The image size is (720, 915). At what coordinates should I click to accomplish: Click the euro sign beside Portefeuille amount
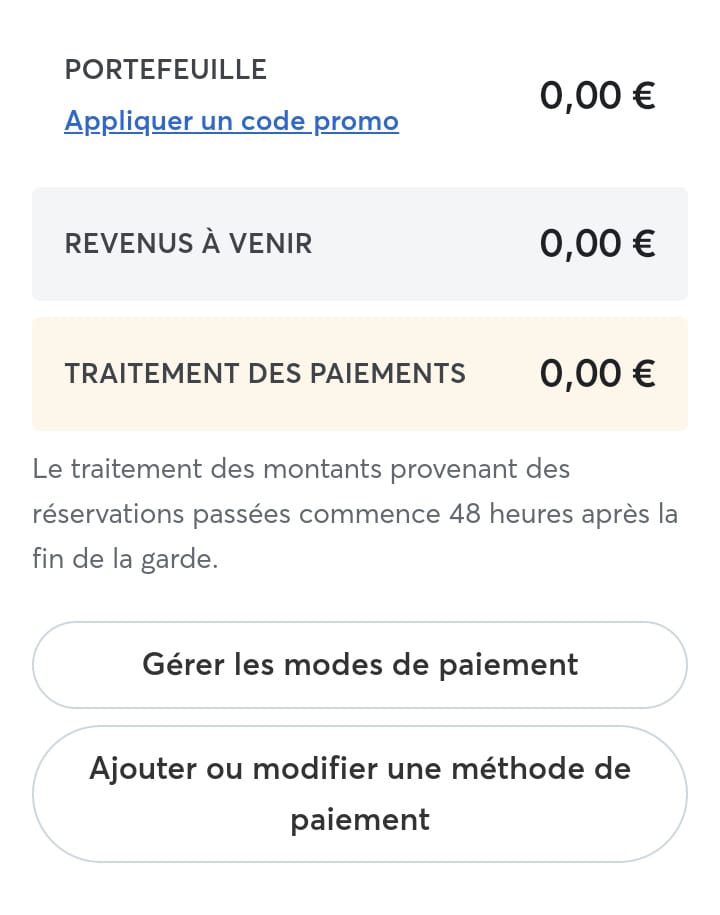pyautogui.click(x=644, y=95)
